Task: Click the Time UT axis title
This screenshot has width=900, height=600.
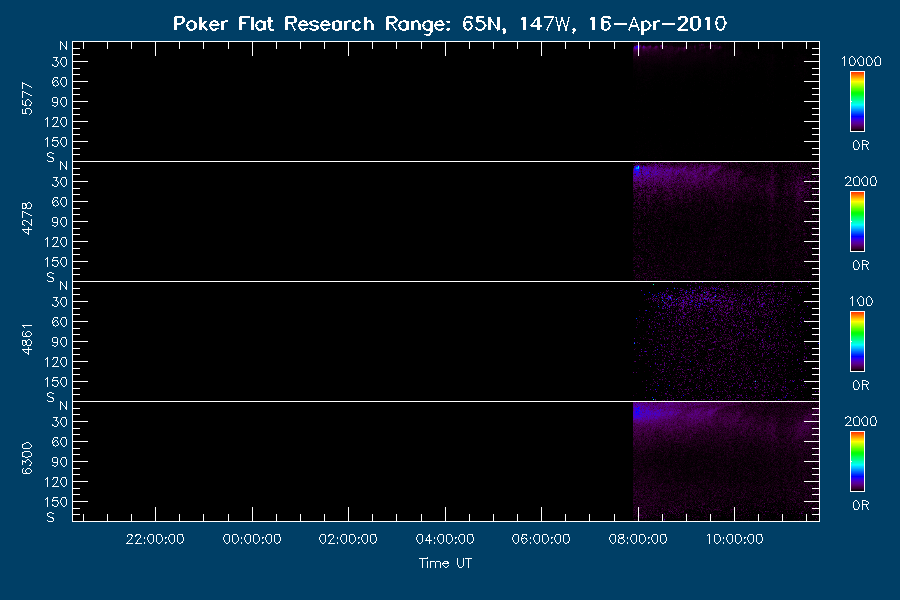Action: [445, 563]
